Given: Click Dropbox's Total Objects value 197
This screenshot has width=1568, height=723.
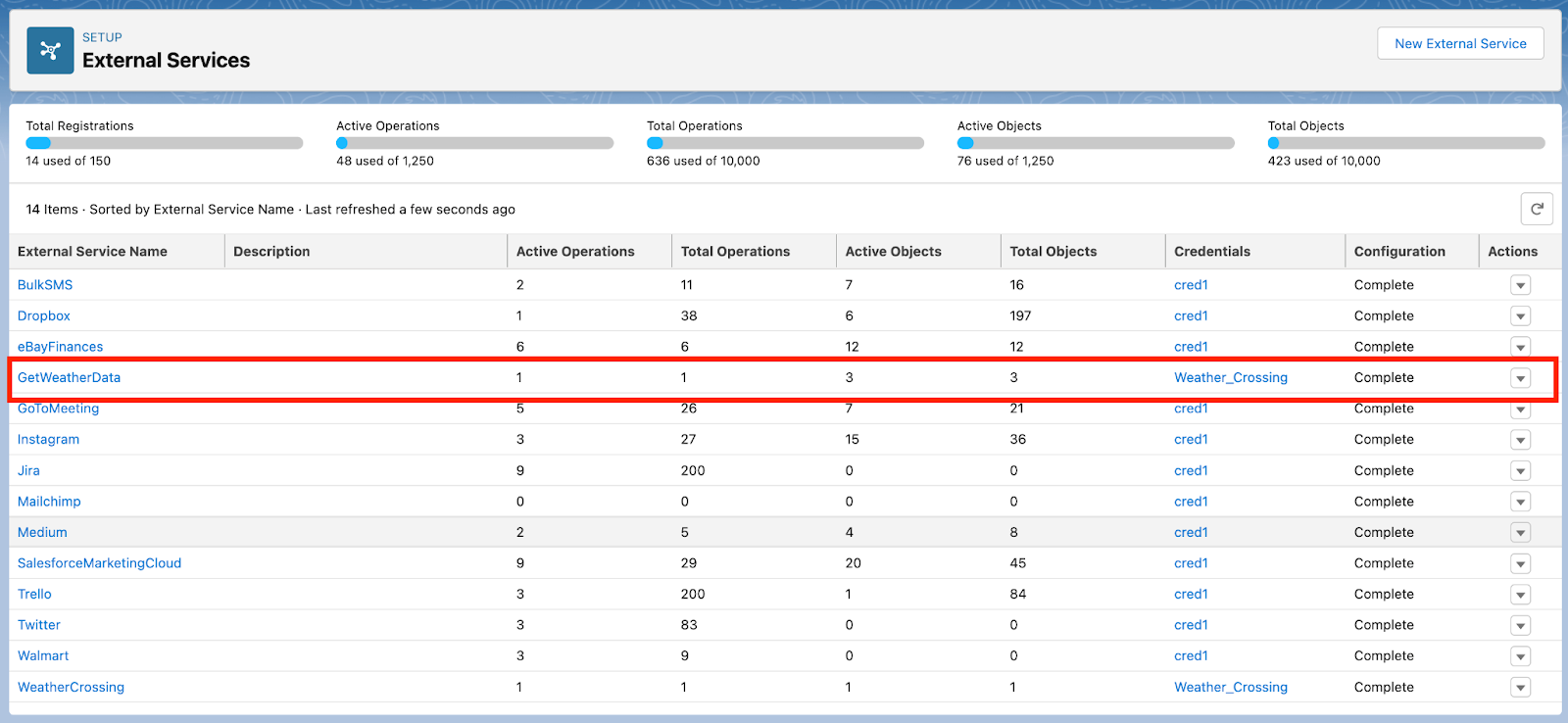Looking at the screenshot, I should click(1021, 315).
